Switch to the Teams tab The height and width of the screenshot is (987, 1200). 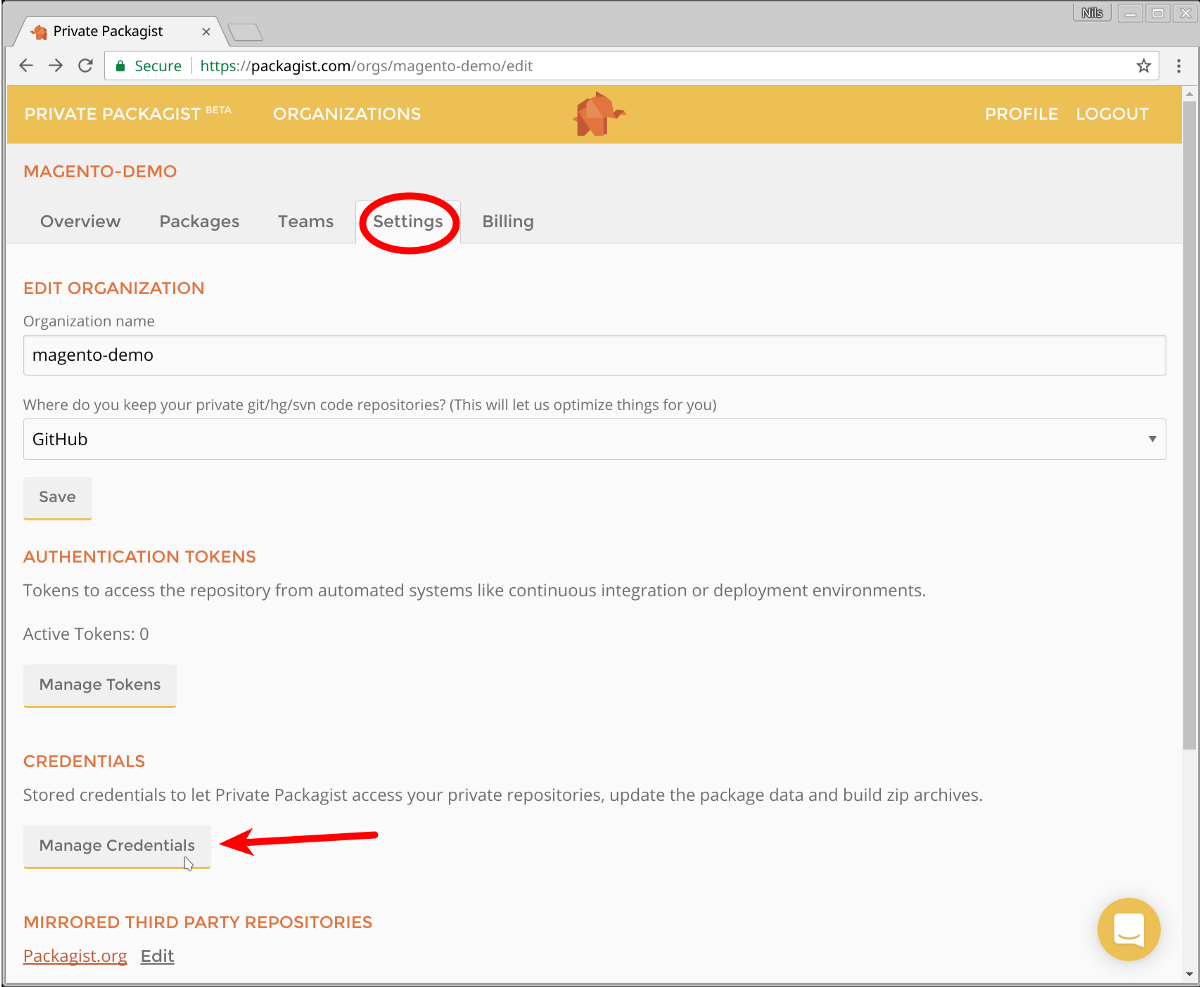point(306,221)
